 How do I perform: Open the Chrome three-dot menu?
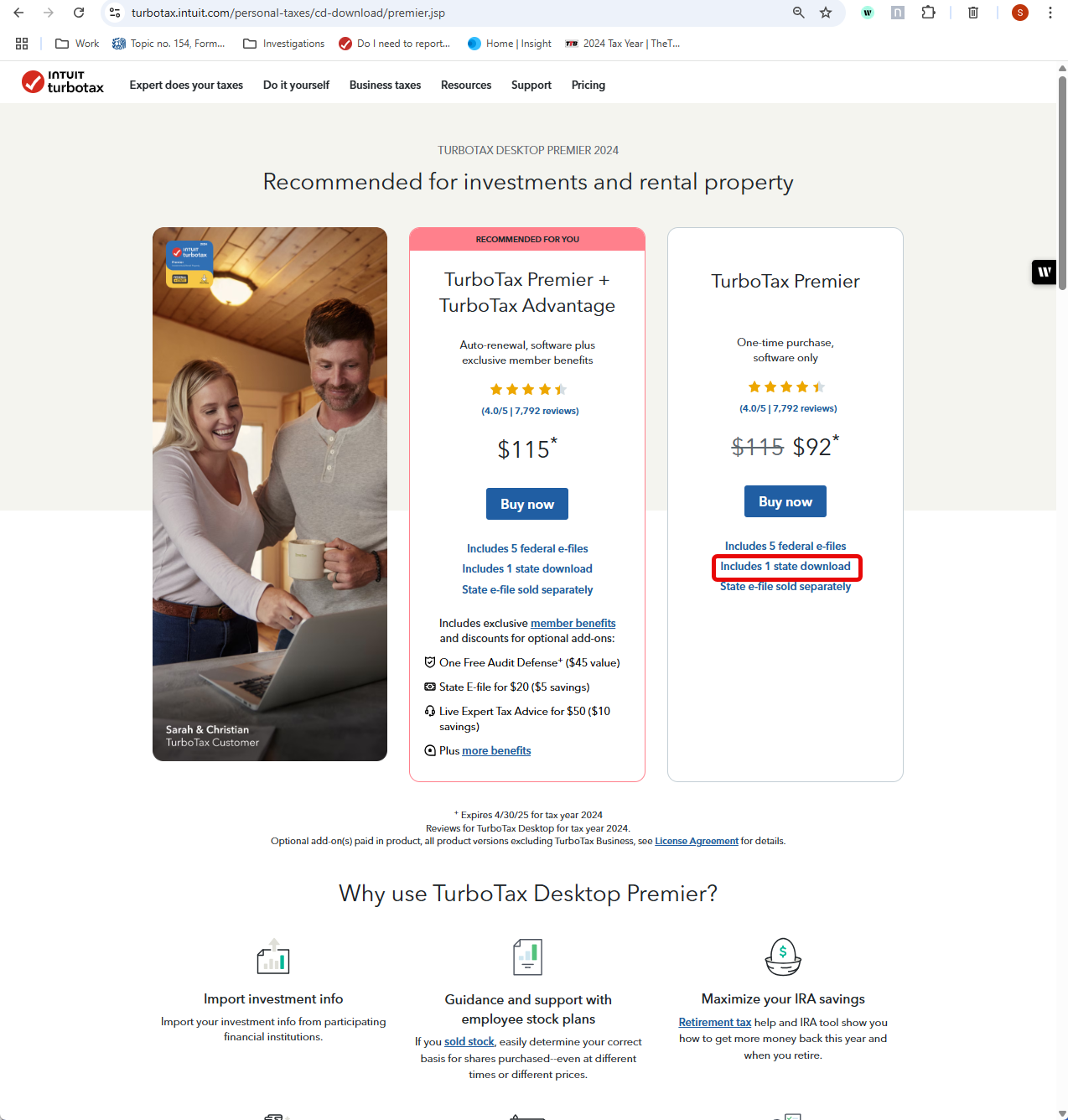click(x=1050, y=13)
